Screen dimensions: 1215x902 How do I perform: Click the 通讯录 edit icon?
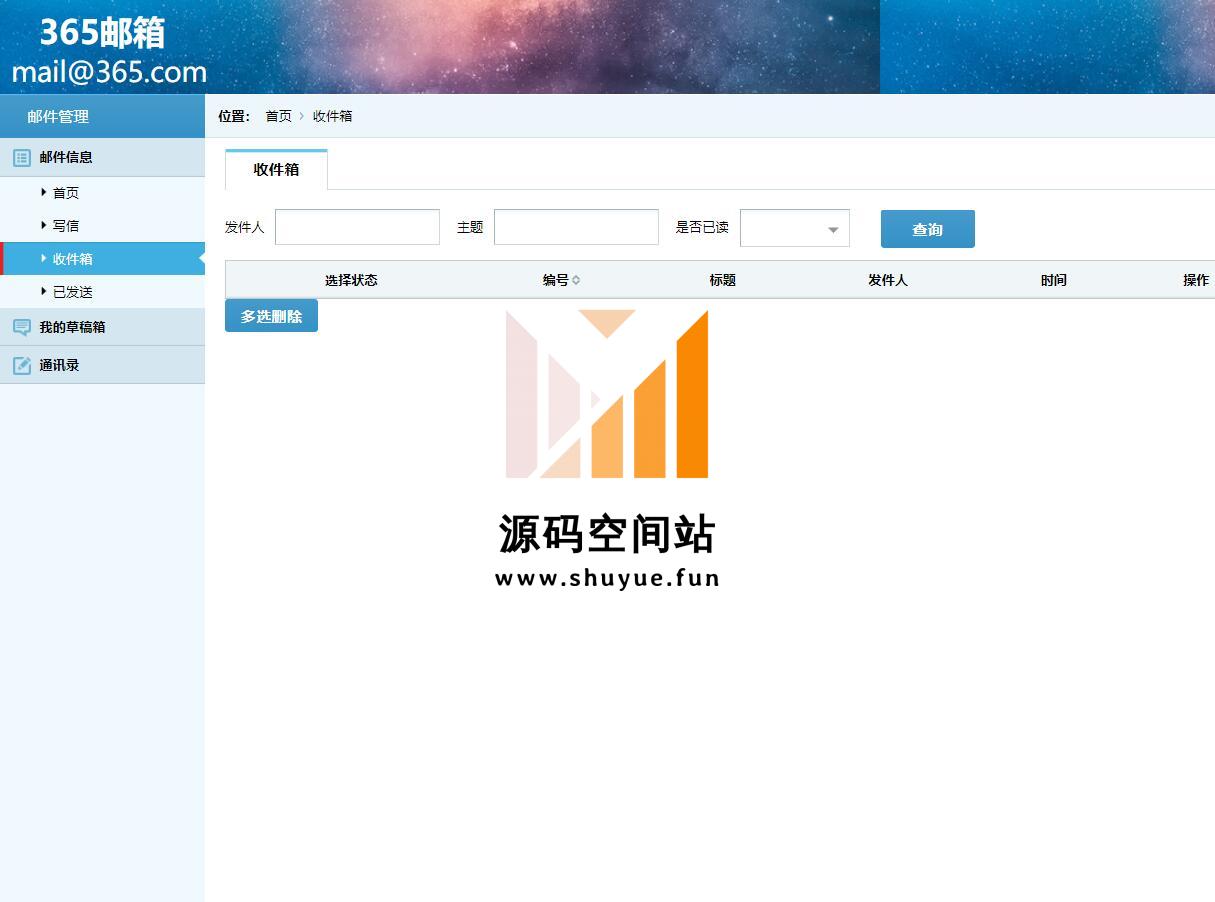(21, 365)
